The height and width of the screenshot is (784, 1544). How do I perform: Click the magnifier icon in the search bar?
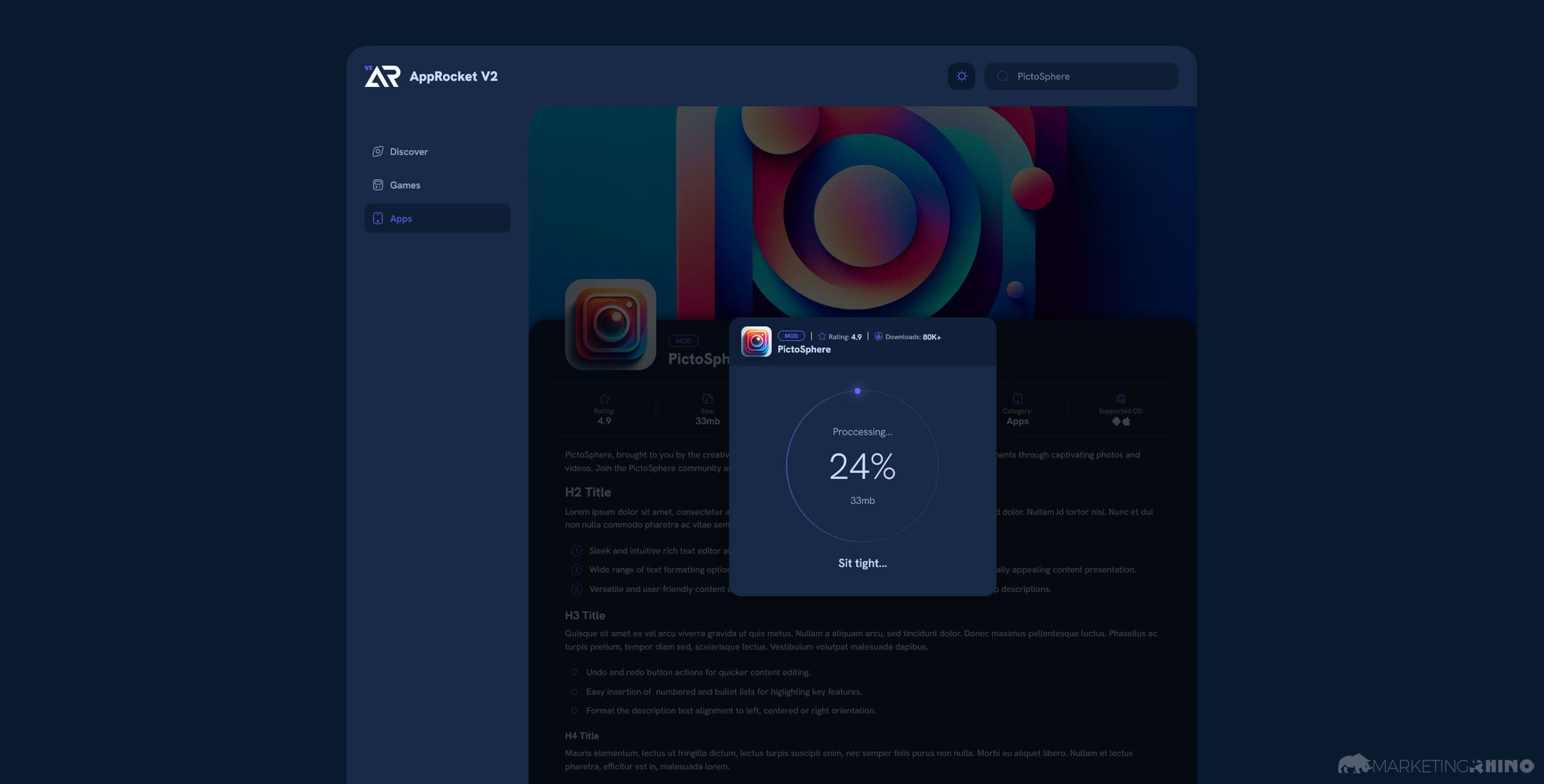pyautogui.click(x=1002, y=76)
